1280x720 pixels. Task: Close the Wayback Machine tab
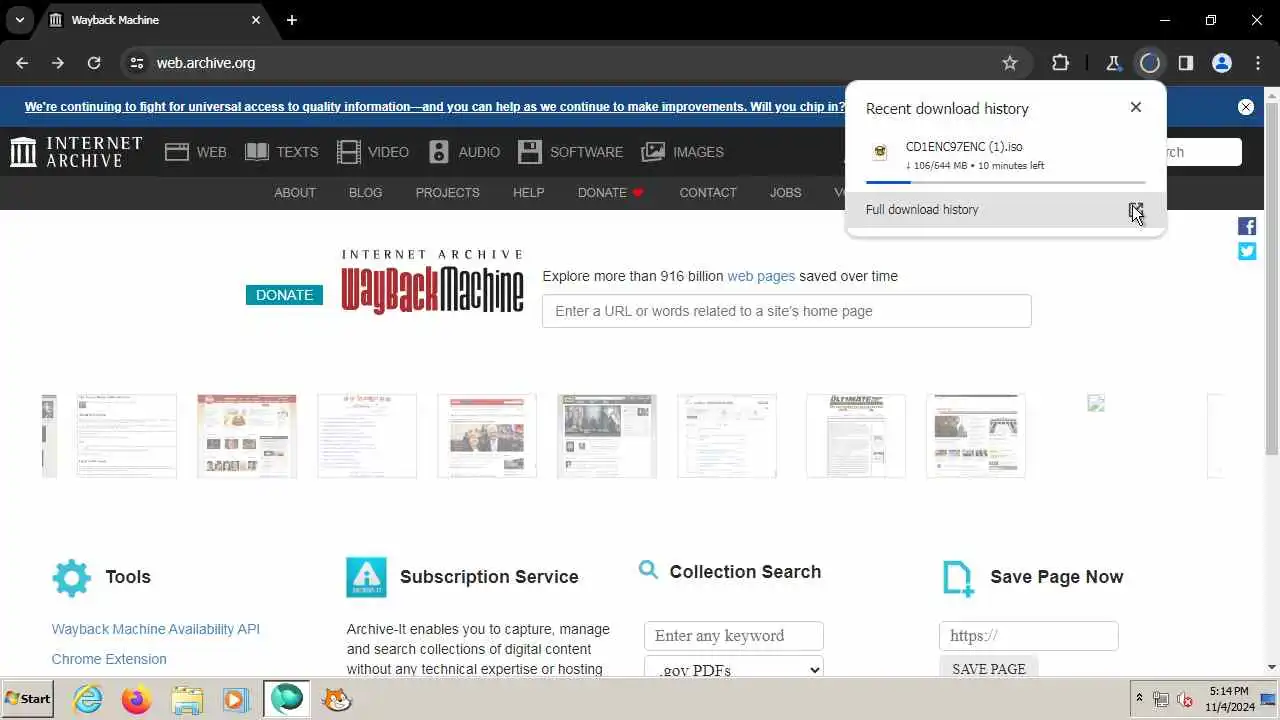tap(256, 20)
